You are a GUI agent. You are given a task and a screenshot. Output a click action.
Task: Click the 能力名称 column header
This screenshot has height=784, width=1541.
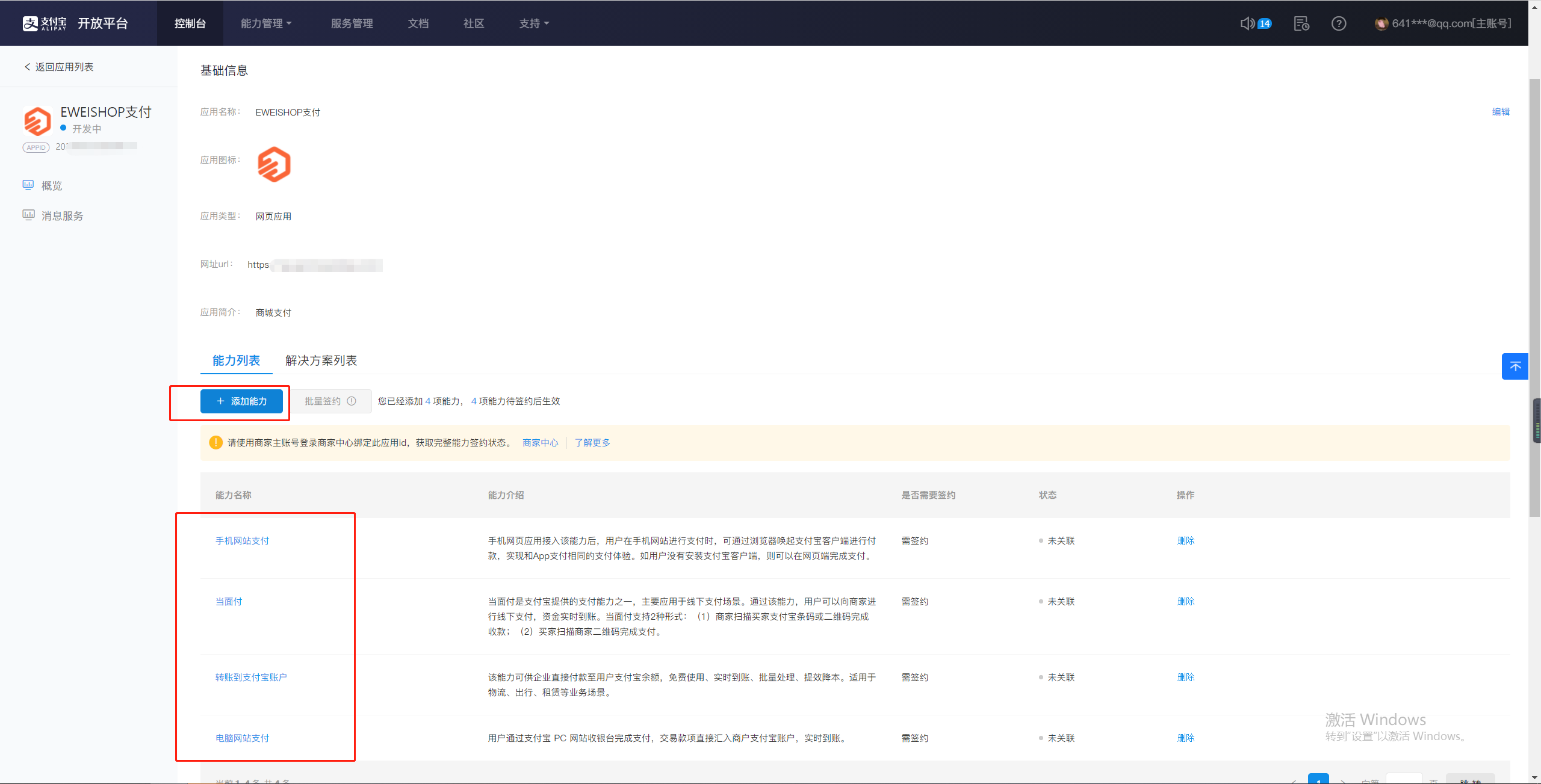(234, 495)
